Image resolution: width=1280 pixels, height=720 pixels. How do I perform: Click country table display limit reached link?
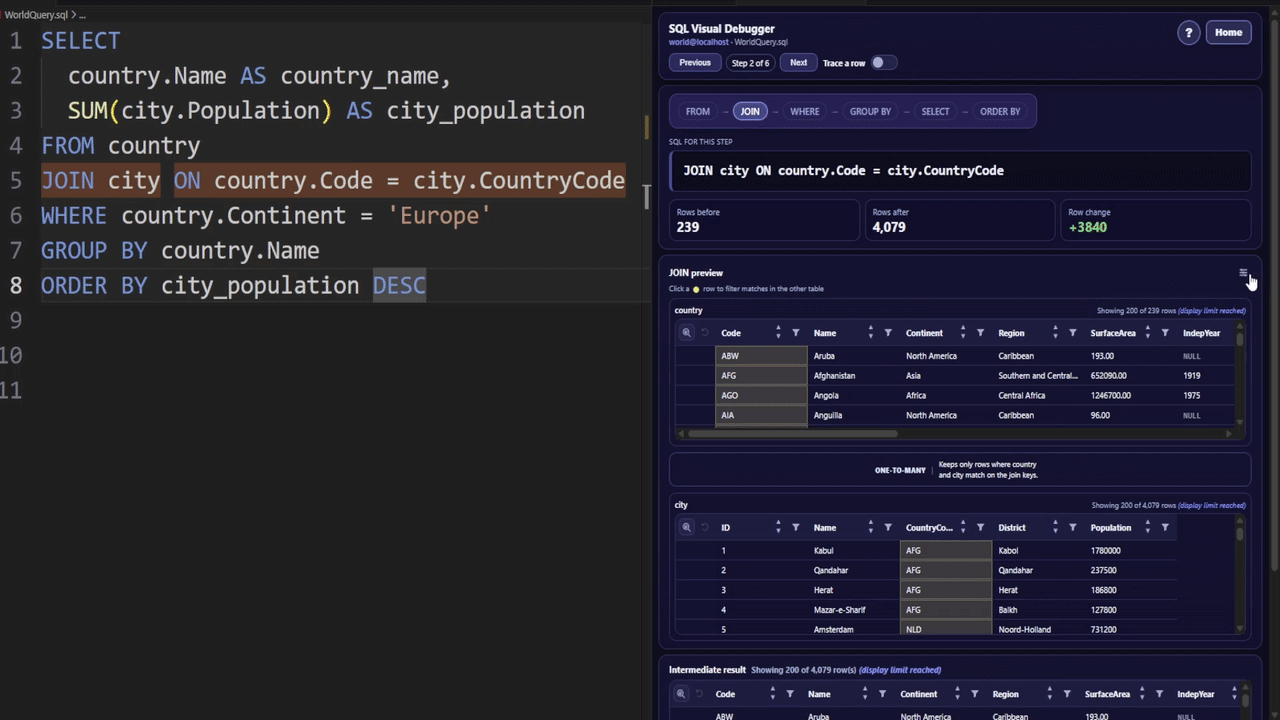(x=1212, y=311)
